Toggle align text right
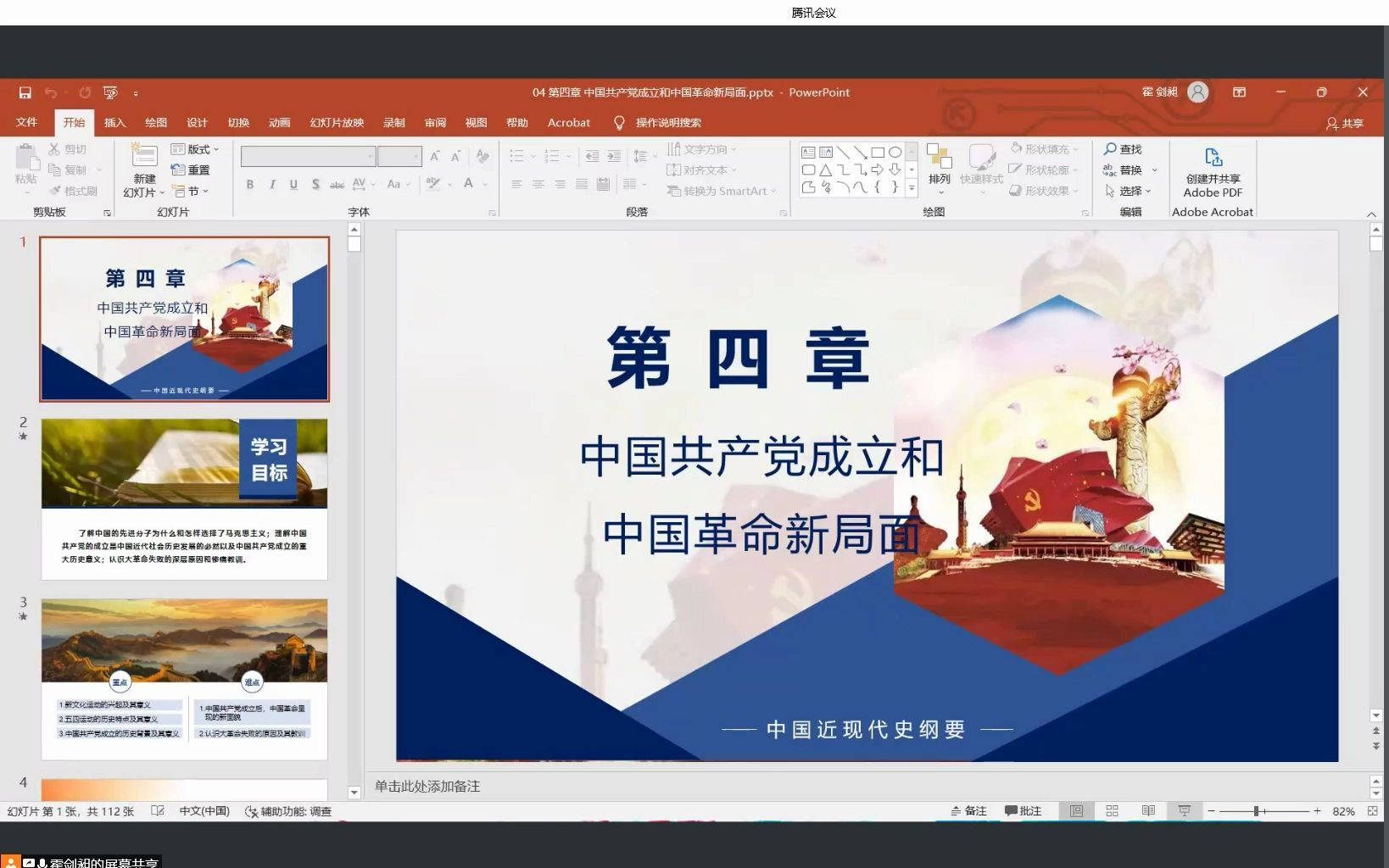1389x868 pixels. (x=560, y=184)
